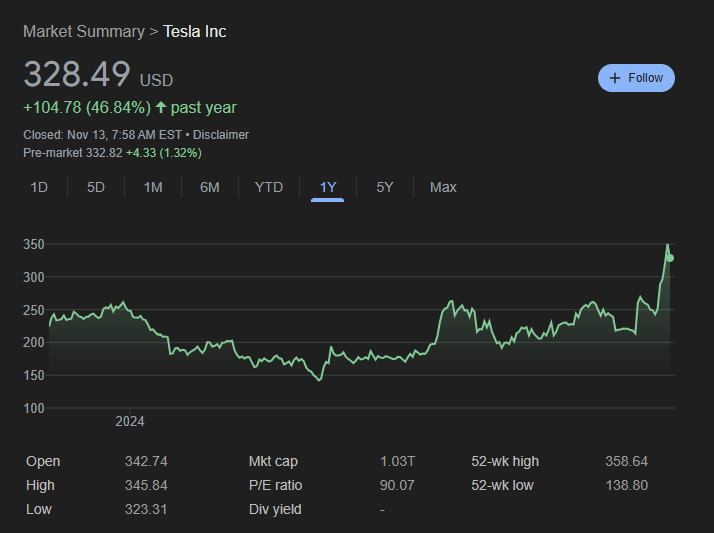
Task: Select the 1Y range tab
Action: (x=328, y=187)
